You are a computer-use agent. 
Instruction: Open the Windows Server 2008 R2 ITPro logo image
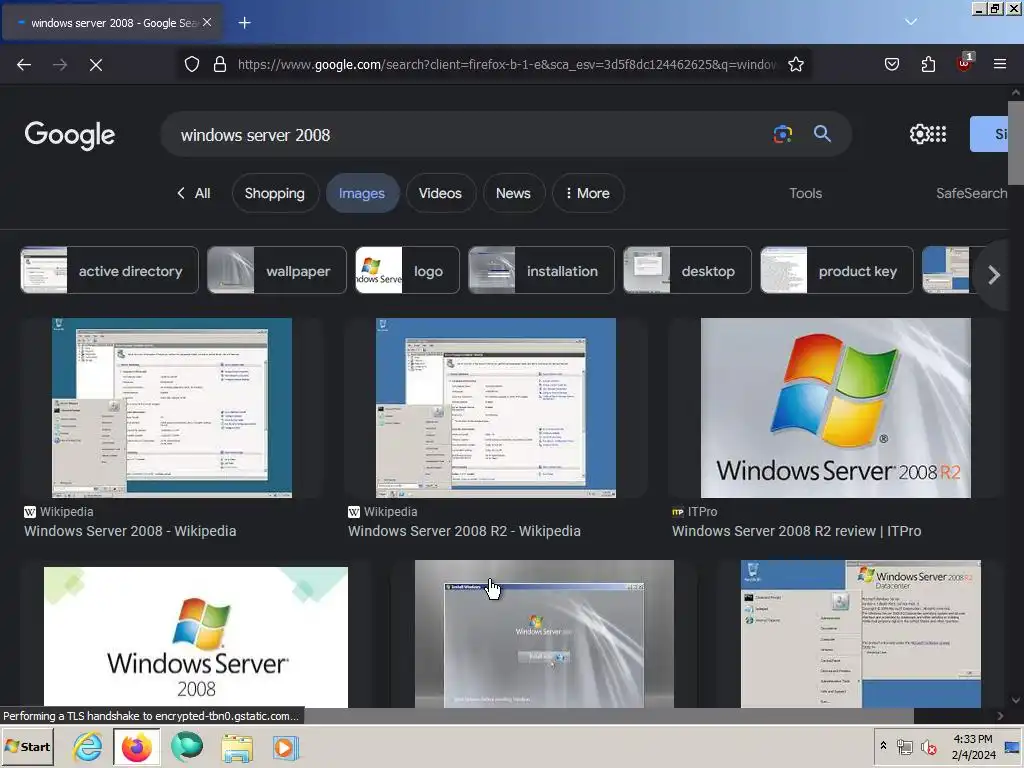click(835, 408)
